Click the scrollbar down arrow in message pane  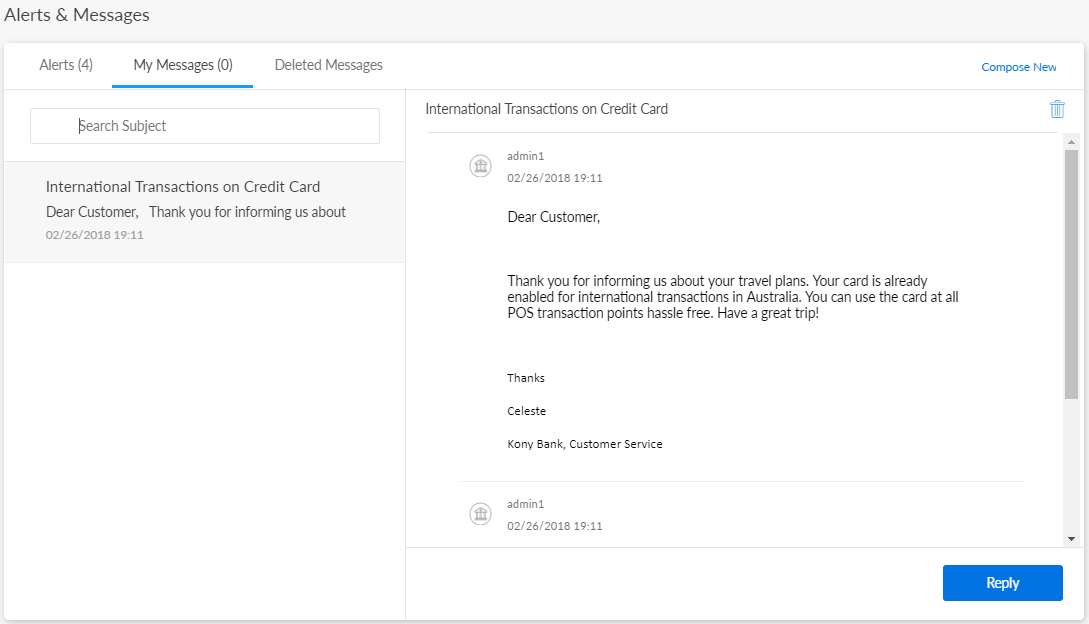[1071, 538]
